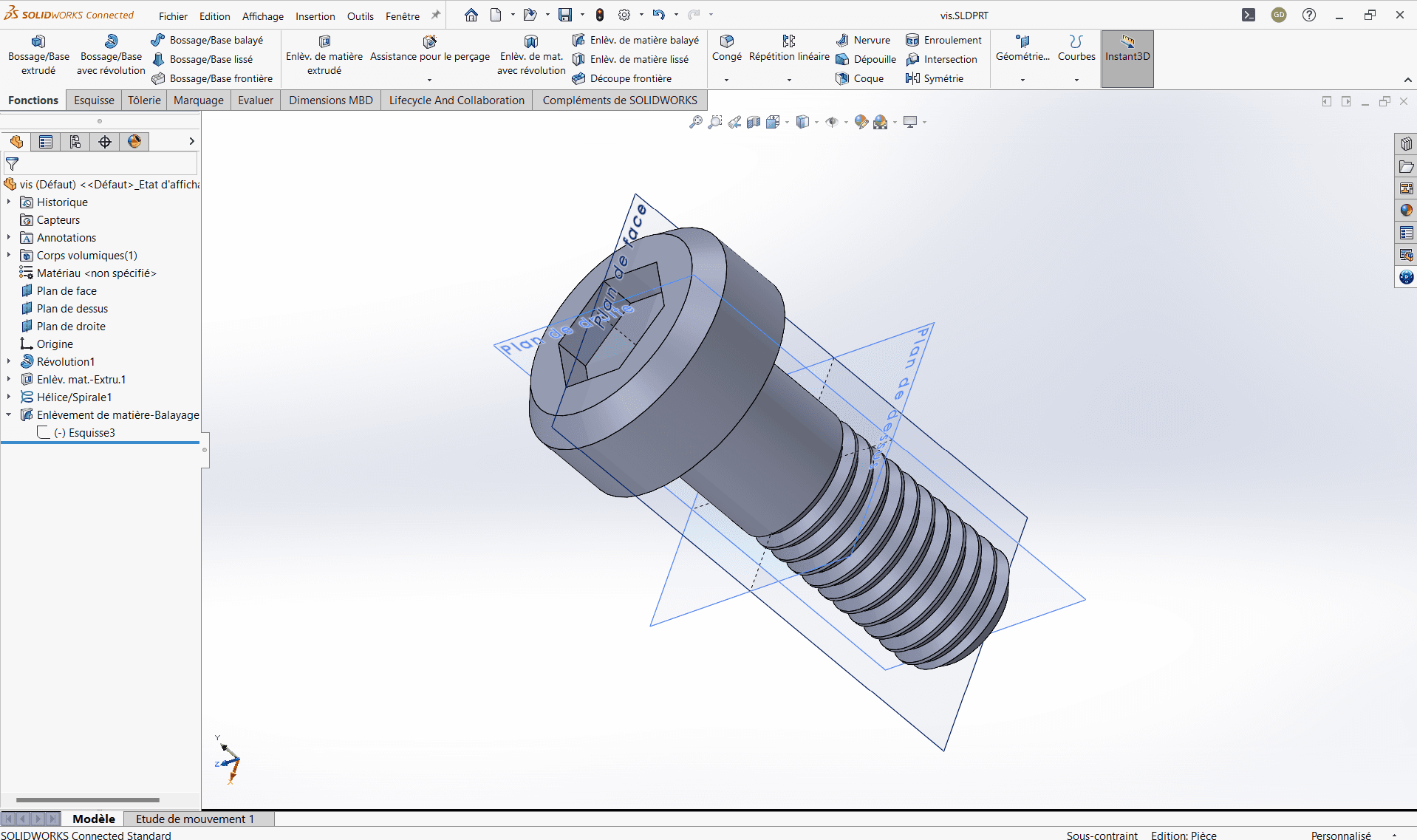Undo the last action with the undo arrow
Viewport: 1417px width, 840px height.
coord(659,15)
